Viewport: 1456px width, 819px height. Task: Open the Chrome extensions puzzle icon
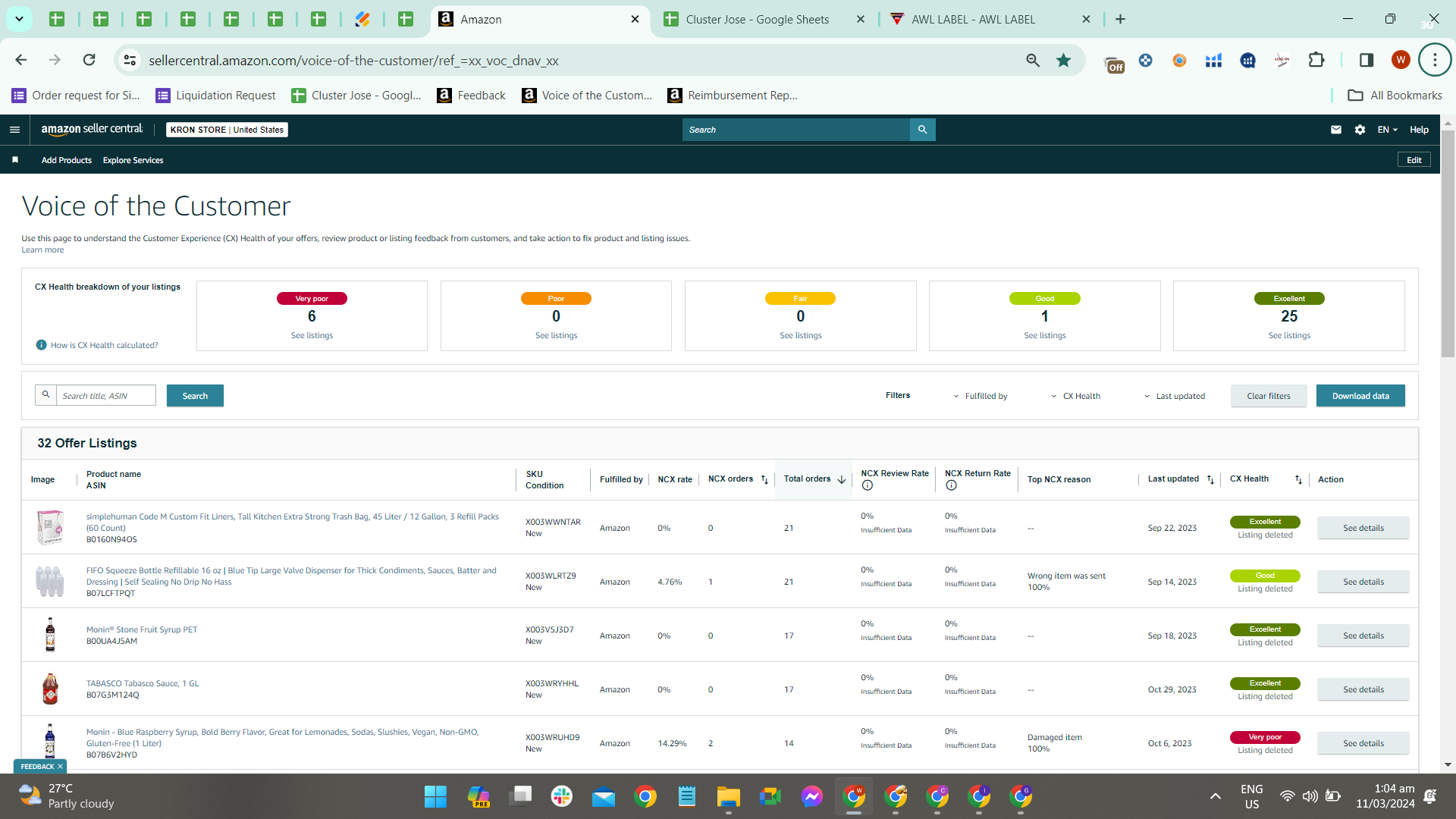[x=1316, y=60]
